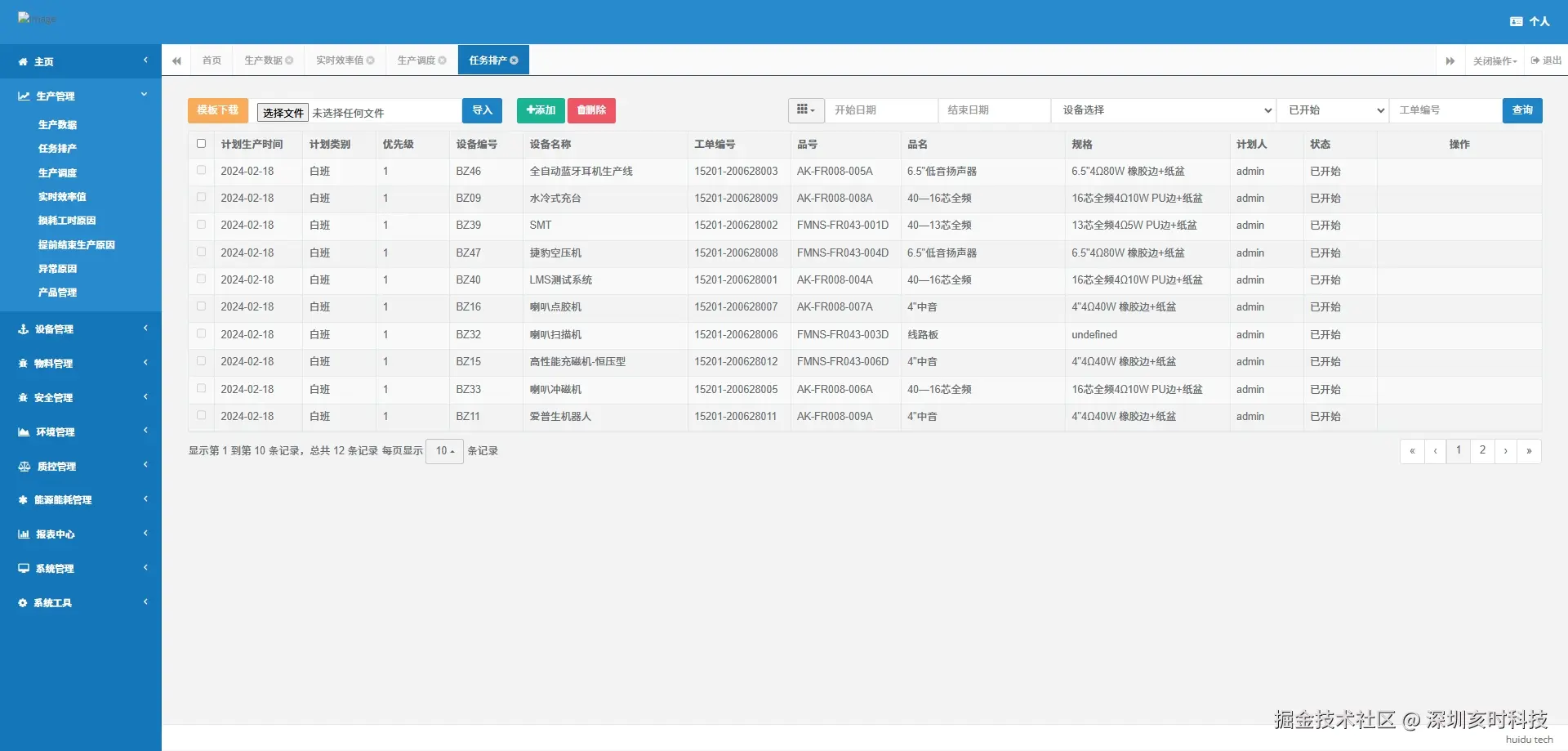This screenshot has width=1568, height=751.
Task: Click the 设备管理 anchor icon
Action: [x=23, y=329]
